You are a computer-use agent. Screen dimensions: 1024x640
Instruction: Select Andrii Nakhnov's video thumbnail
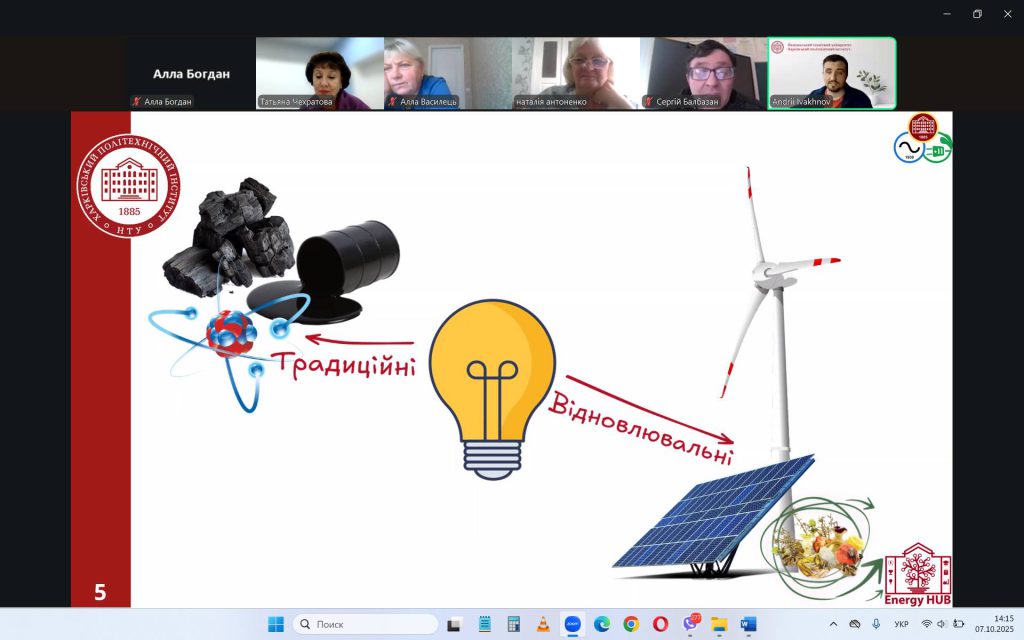(x=832, y=73)
